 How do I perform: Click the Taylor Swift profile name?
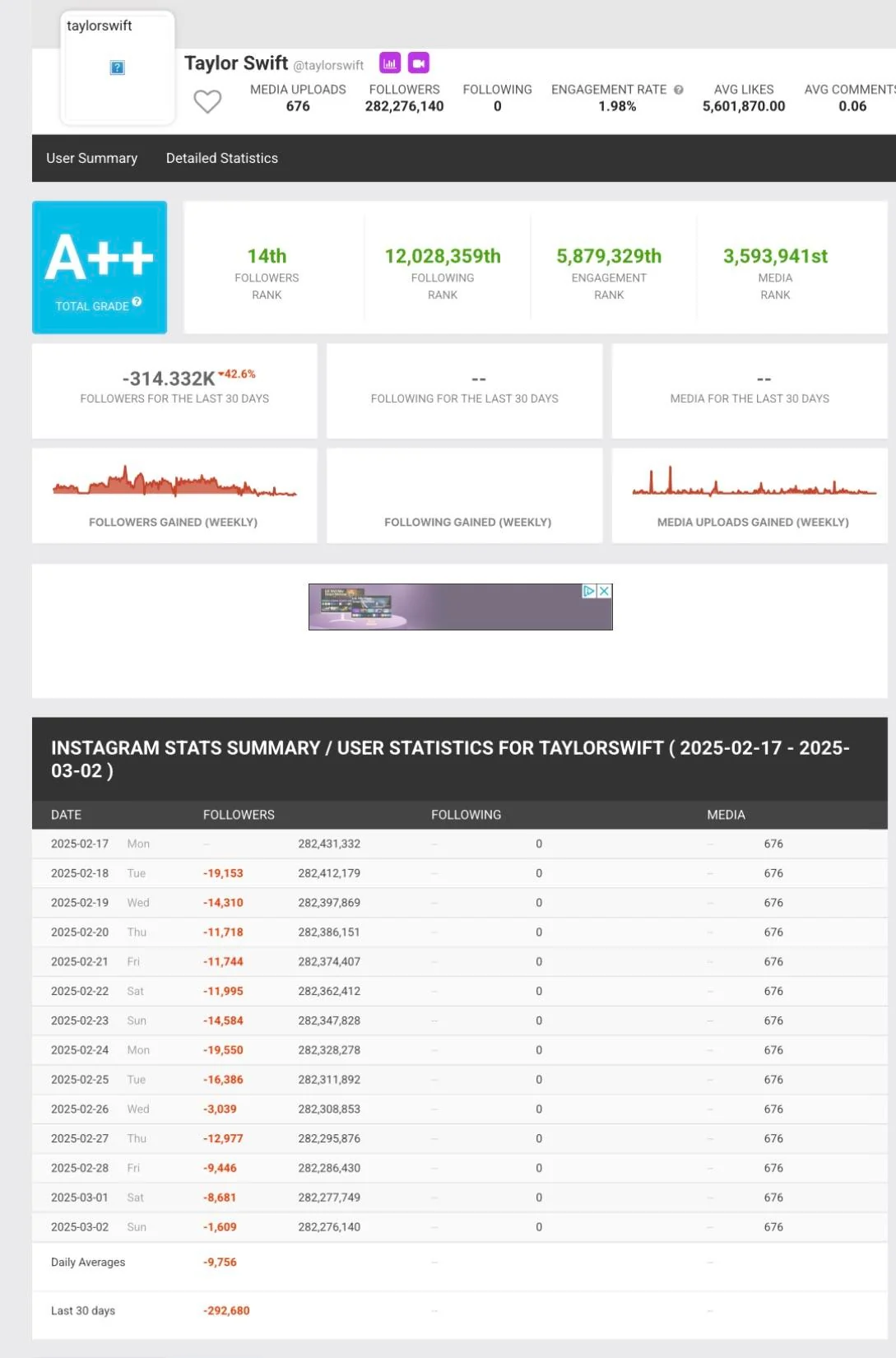[236, 63]
